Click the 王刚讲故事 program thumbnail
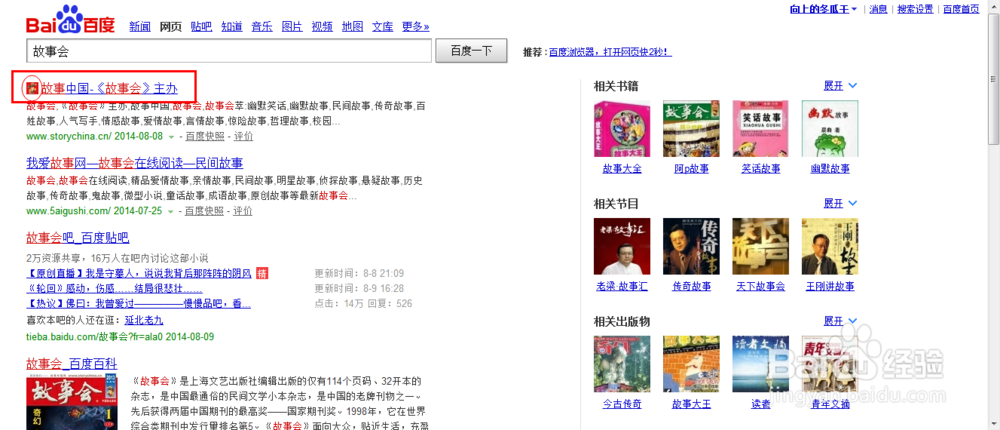1000x430 pixels. 830,246
